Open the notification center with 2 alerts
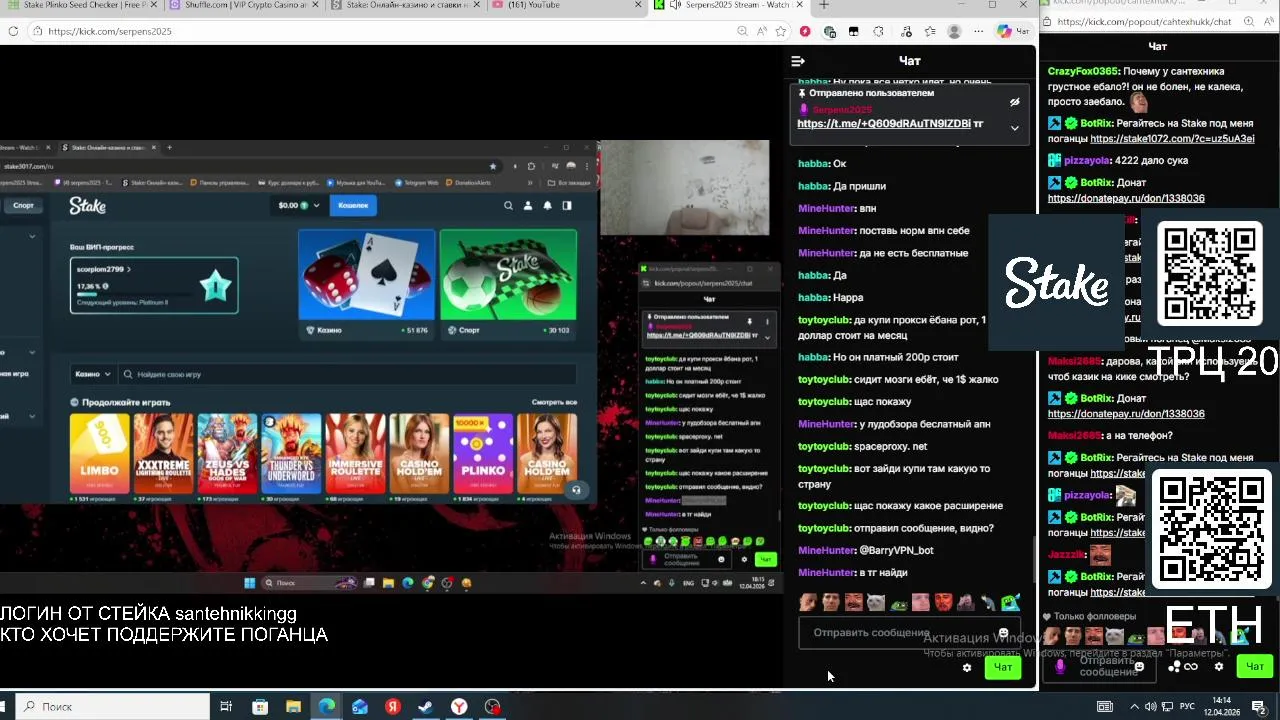This screenshot has width=1280, height=720. coord(1260,707)
